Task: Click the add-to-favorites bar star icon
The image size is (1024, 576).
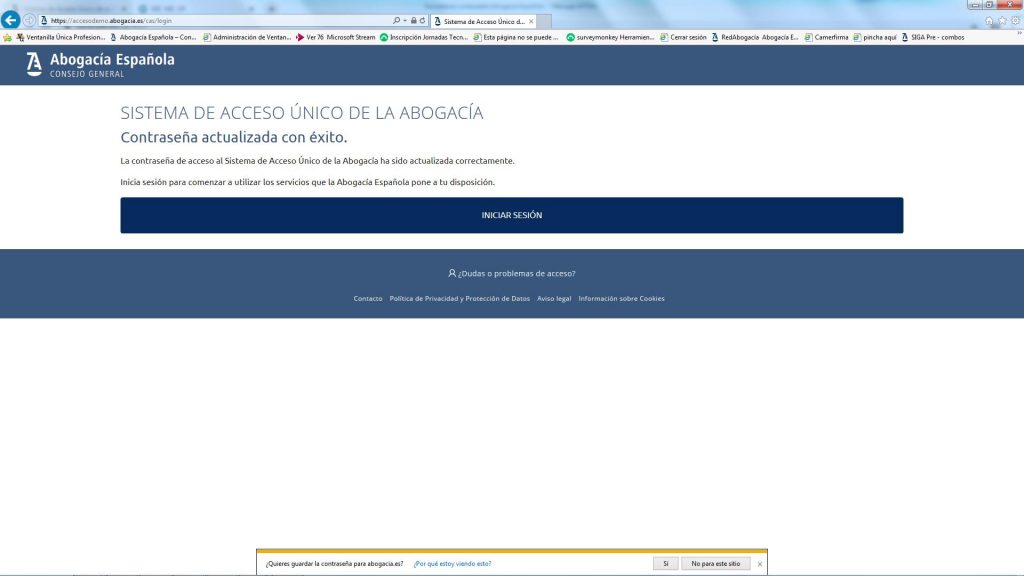Action: [x=7, y=38]
